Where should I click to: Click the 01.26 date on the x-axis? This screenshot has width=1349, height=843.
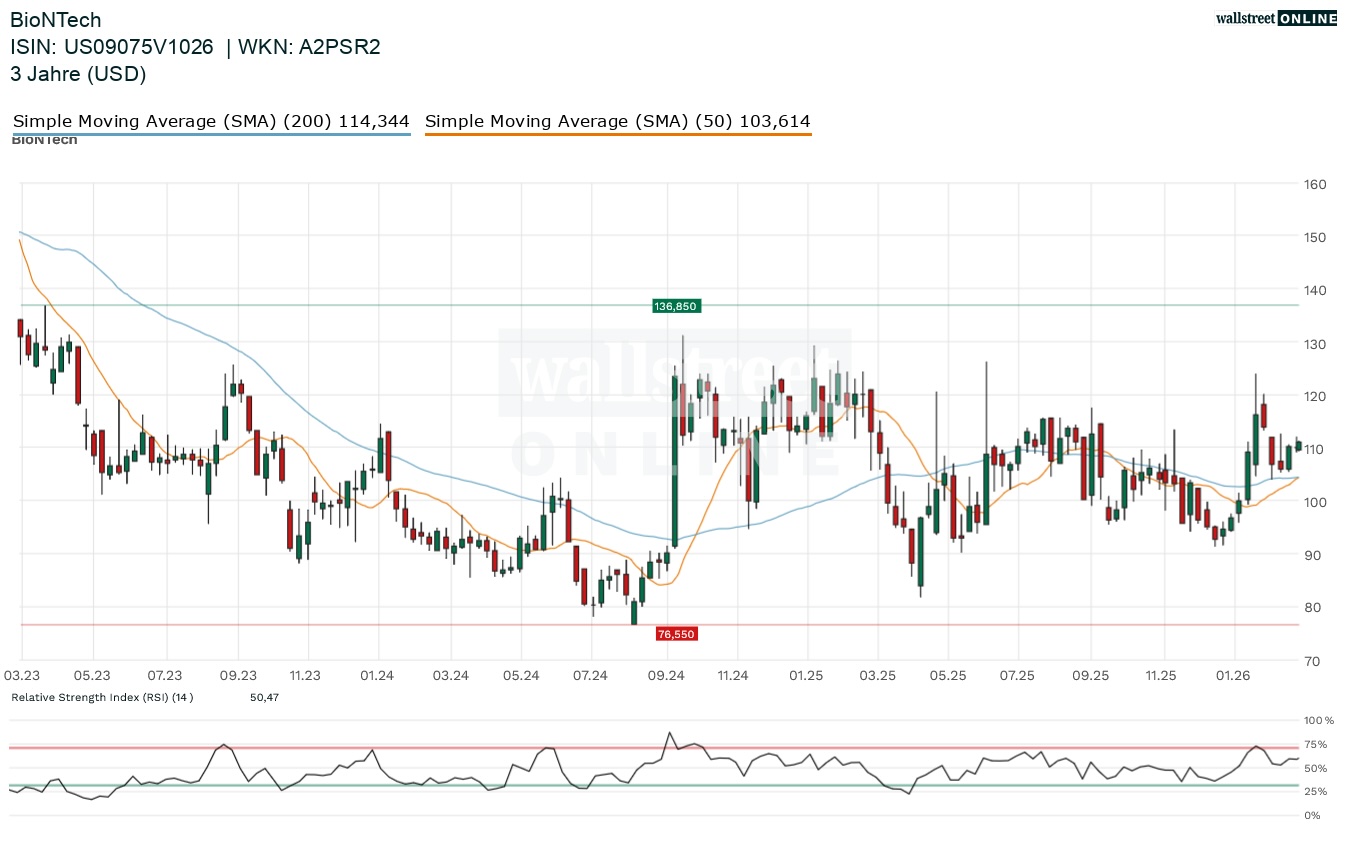(1233, 676)
